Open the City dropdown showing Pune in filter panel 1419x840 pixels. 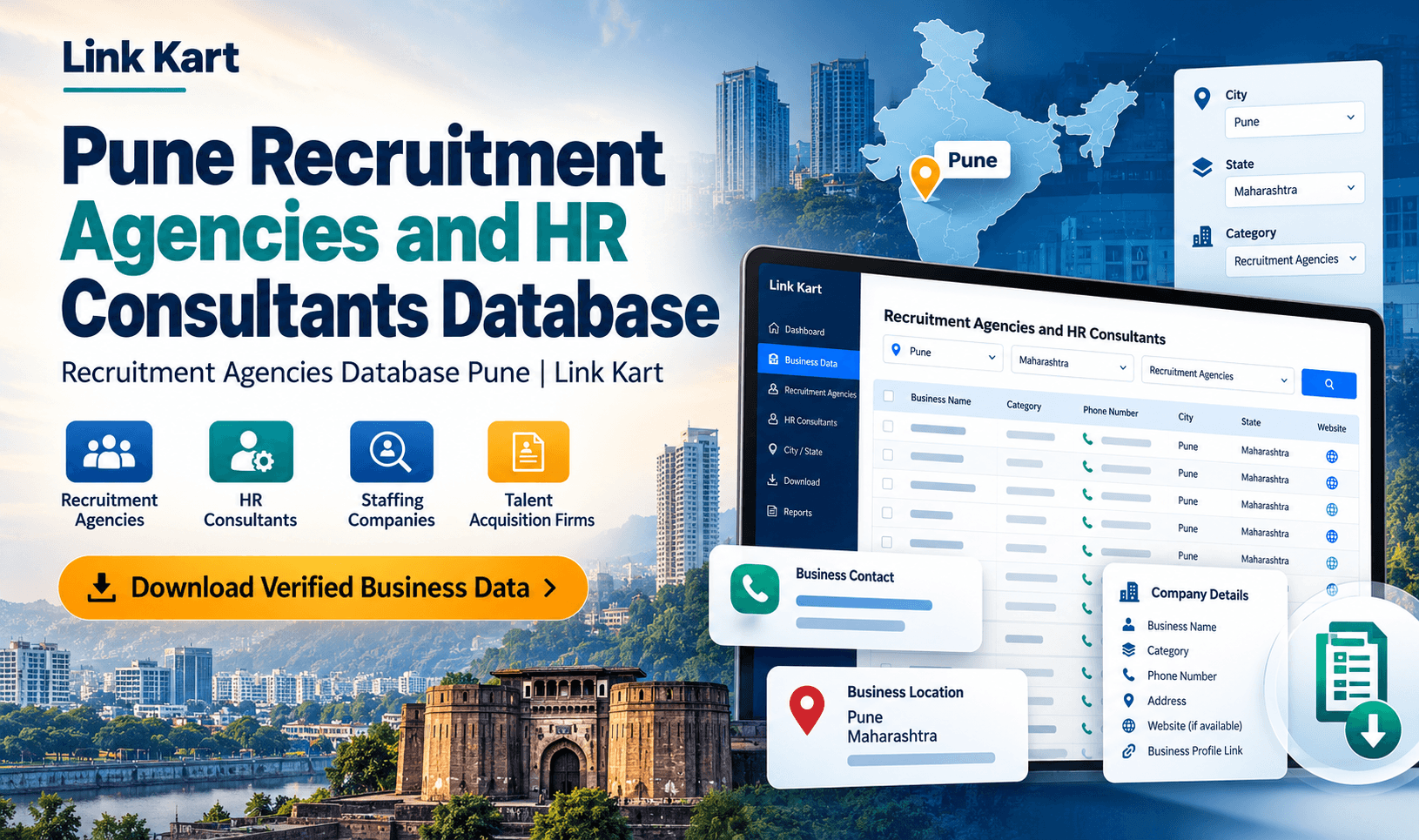click(1294, 120)
